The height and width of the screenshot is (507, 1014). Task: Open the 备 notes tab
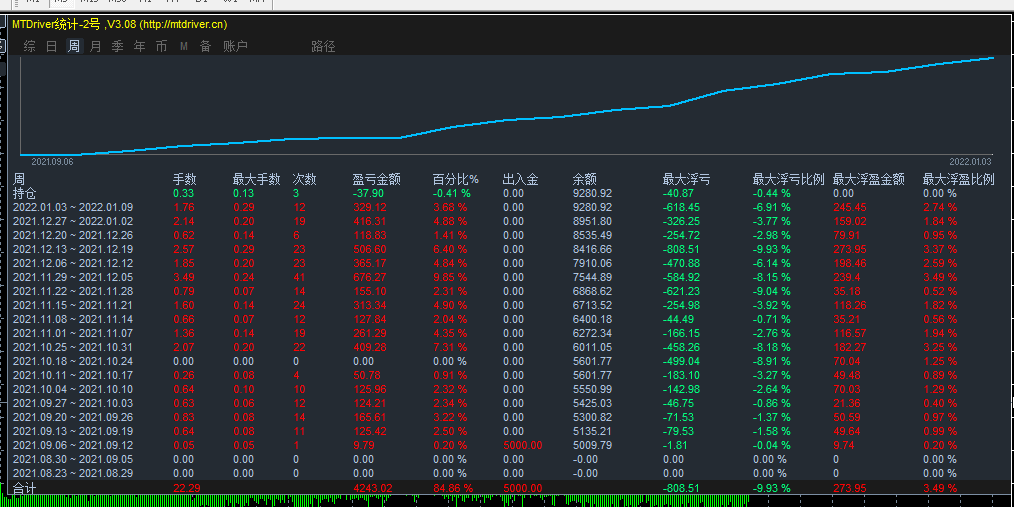pyautogui.click(x=205, y=47)
